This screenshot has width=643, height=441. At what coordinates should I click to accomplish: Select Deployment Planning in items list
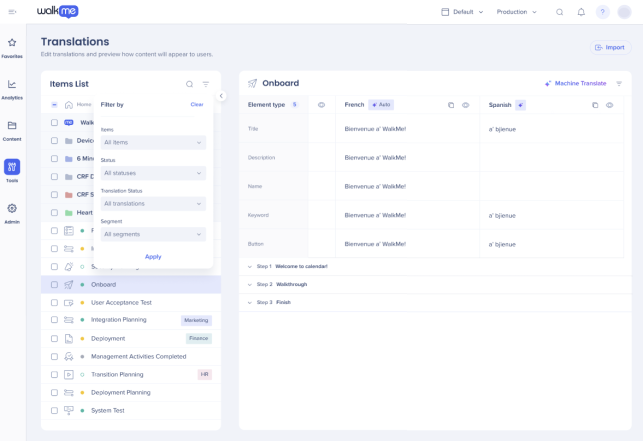121,393
